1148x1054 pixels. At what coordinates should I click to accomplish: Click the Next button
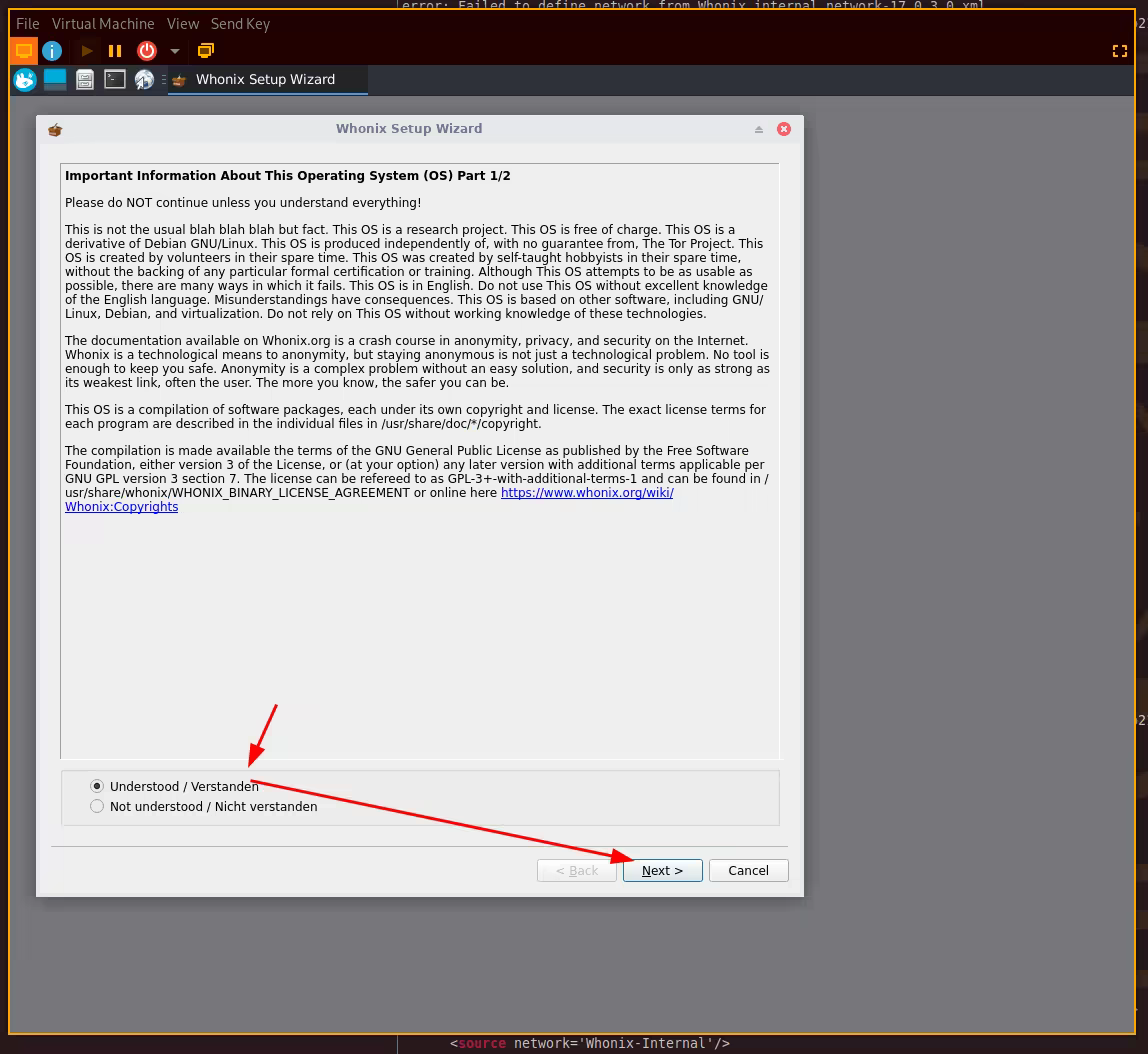663,870
